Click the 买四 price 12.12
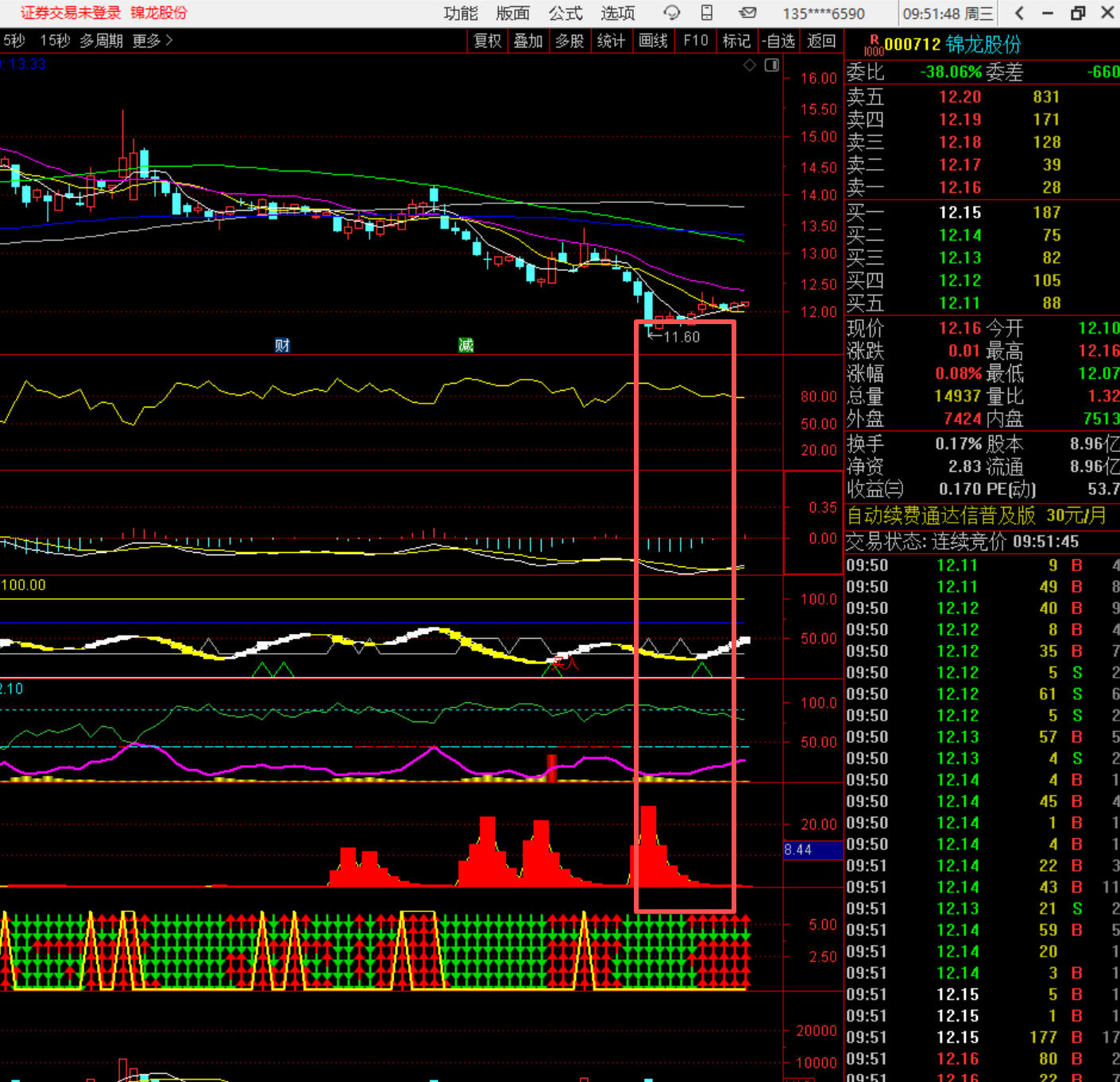Screen dimensions: 1120x1082 point(960,280)
